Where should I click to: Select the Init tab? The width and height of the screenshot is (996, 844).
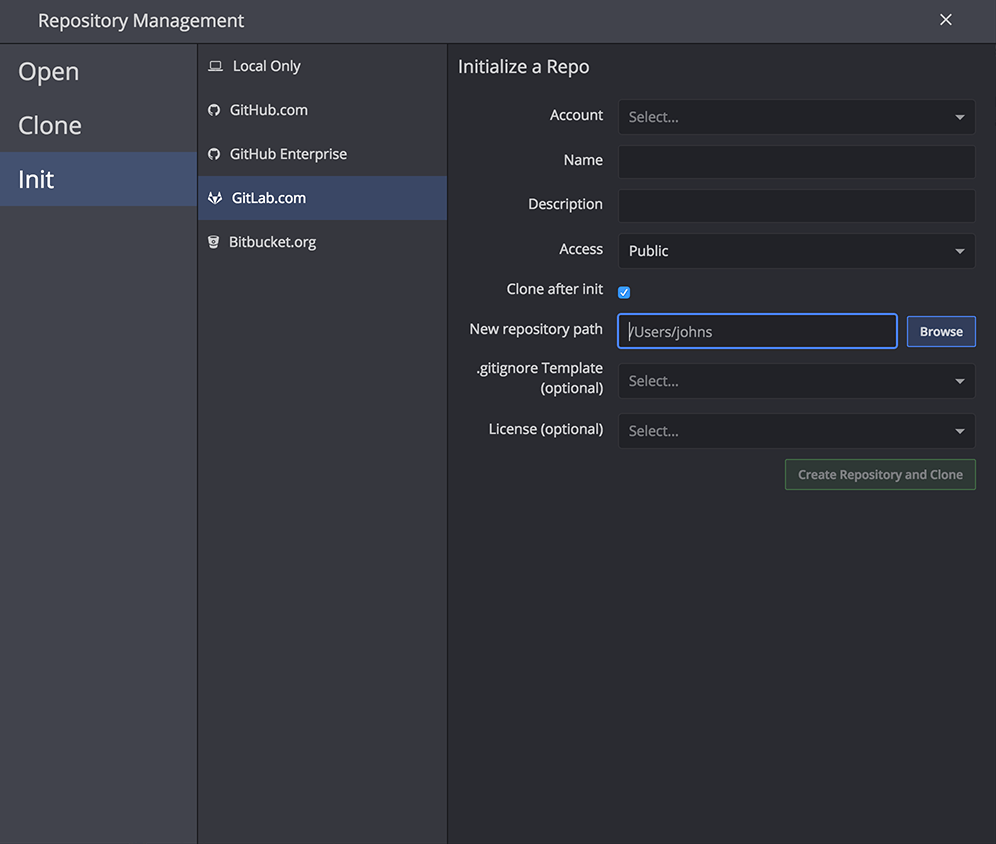pos(37,180)
